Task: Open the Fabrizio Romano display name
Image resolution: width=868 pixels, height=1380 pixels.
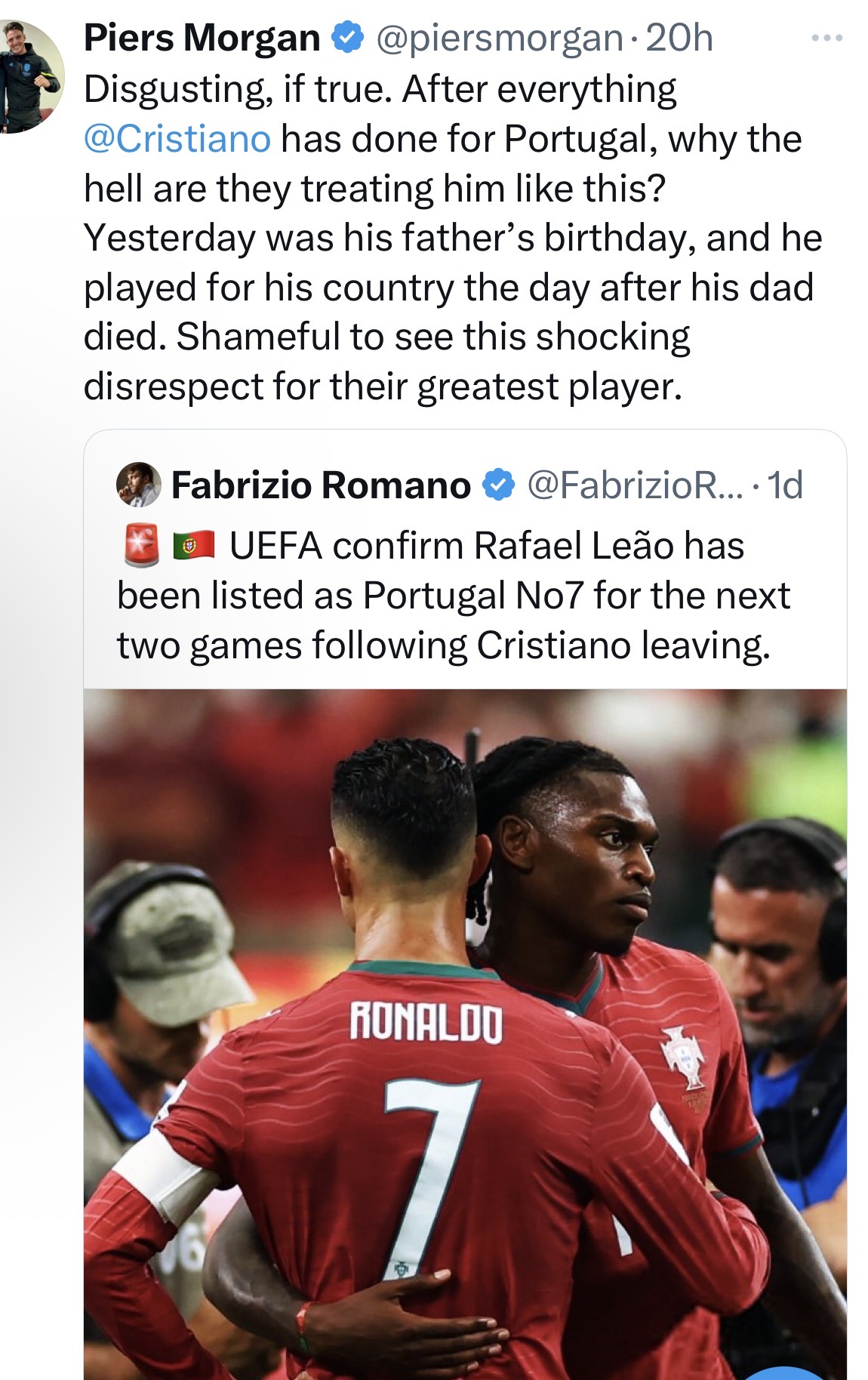Action: (321, 485)
